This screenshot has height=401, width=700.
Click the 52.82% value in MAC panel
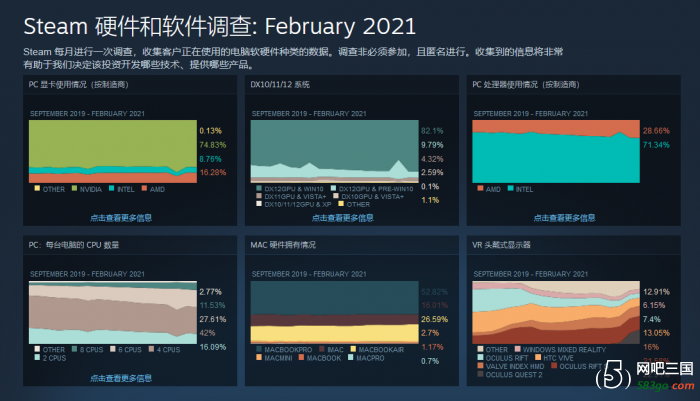434,292
